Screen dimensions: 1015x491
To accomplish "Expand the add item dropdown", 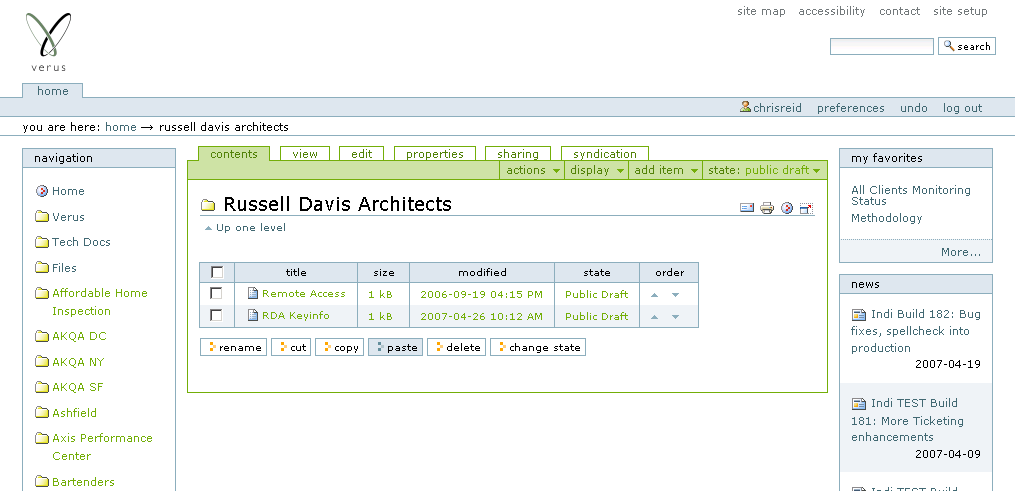I will [x=664, y=170].
